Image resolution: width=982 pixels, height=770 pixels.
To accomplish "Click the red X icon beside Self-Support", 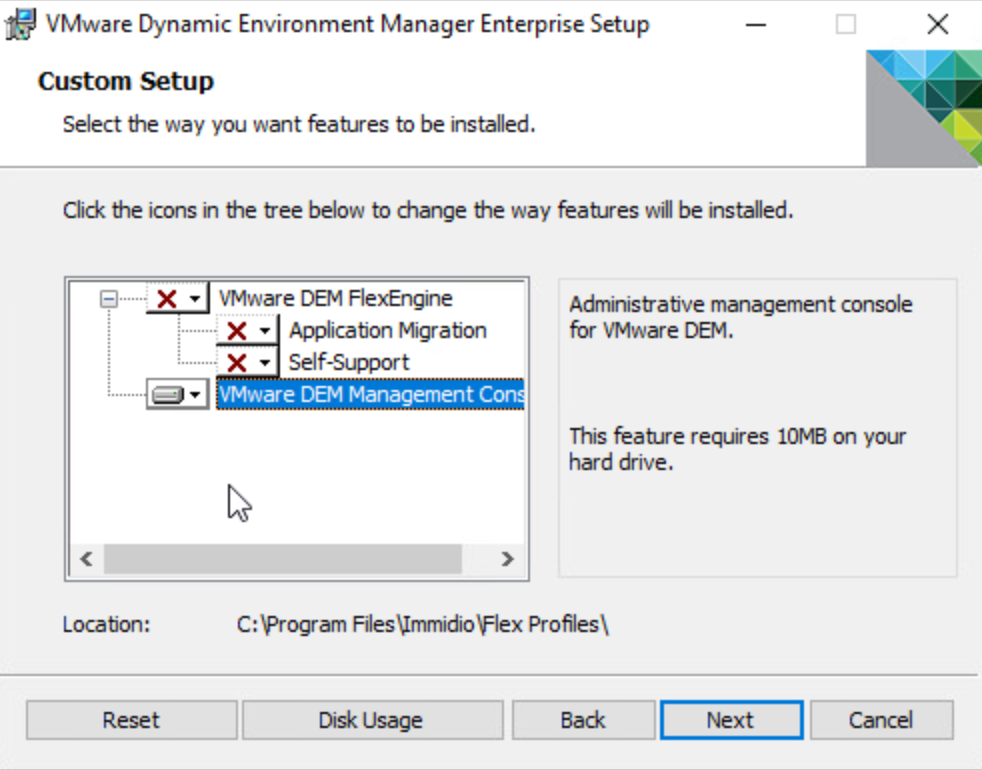I will [x=237, y=362].
